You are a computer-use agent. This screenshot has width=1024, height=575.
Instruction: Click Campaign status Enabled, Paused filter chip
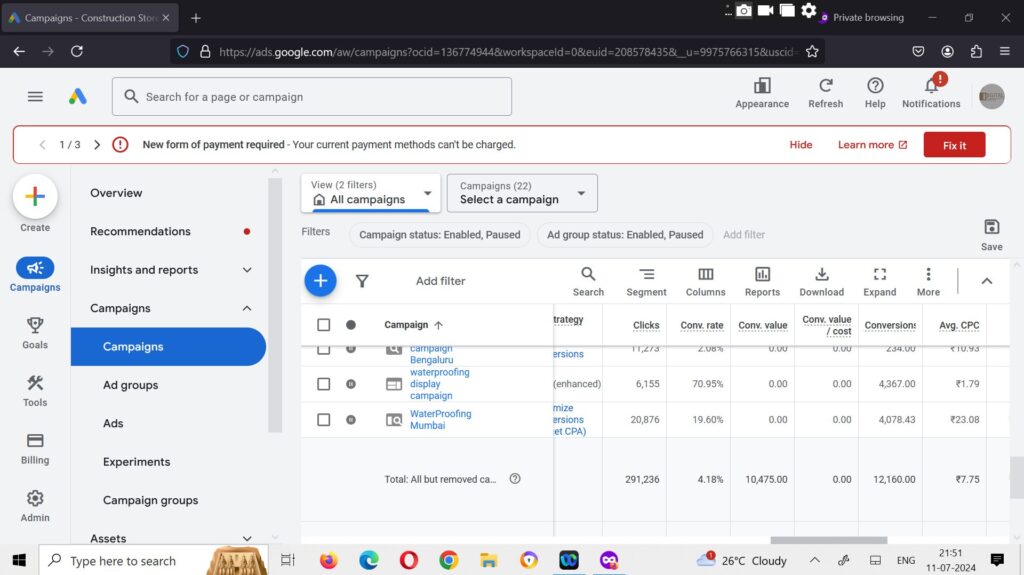tap(440, 235)
